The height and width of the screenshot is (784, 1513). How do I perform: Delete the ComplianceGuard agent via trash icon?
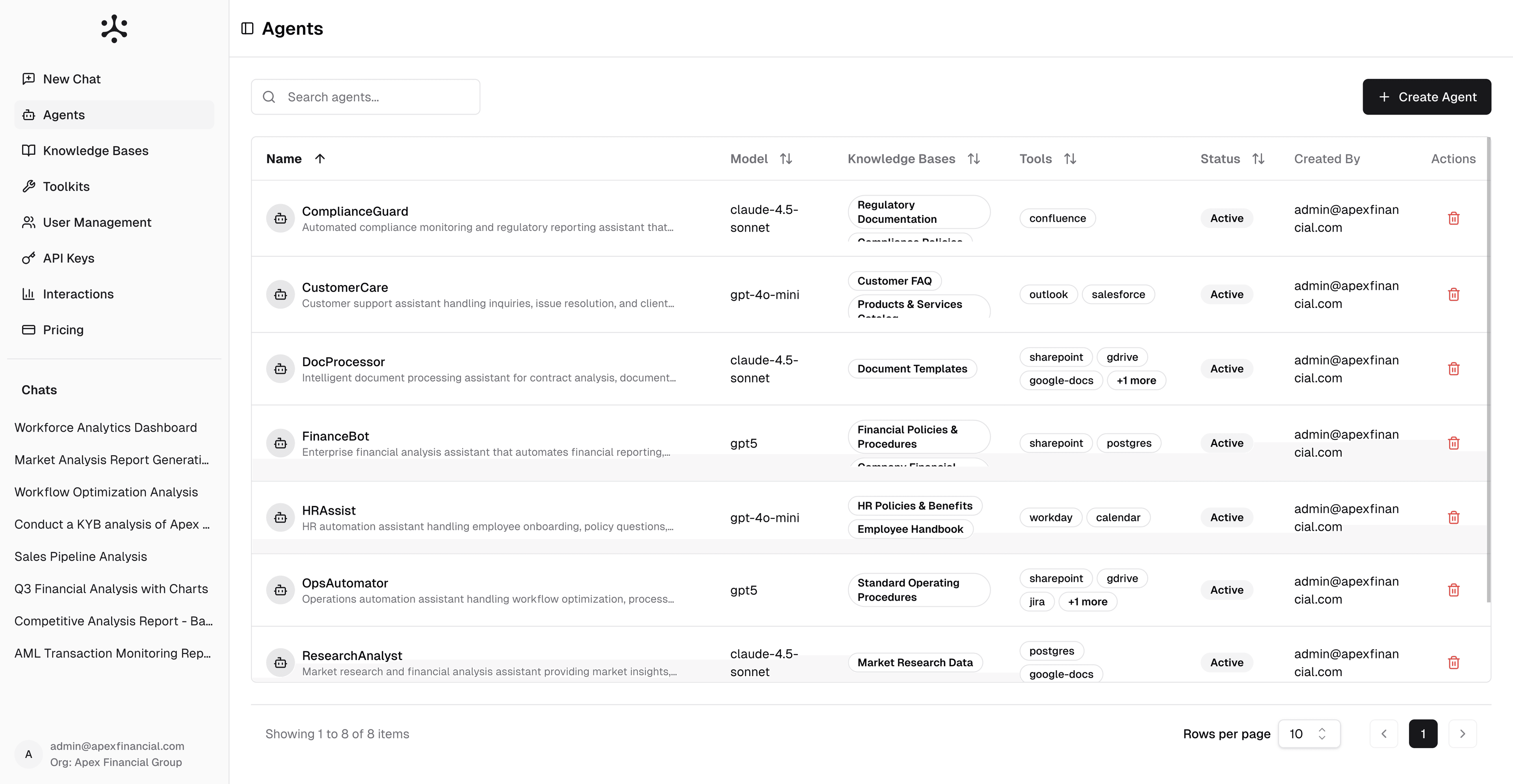(x=1454, y=218)
